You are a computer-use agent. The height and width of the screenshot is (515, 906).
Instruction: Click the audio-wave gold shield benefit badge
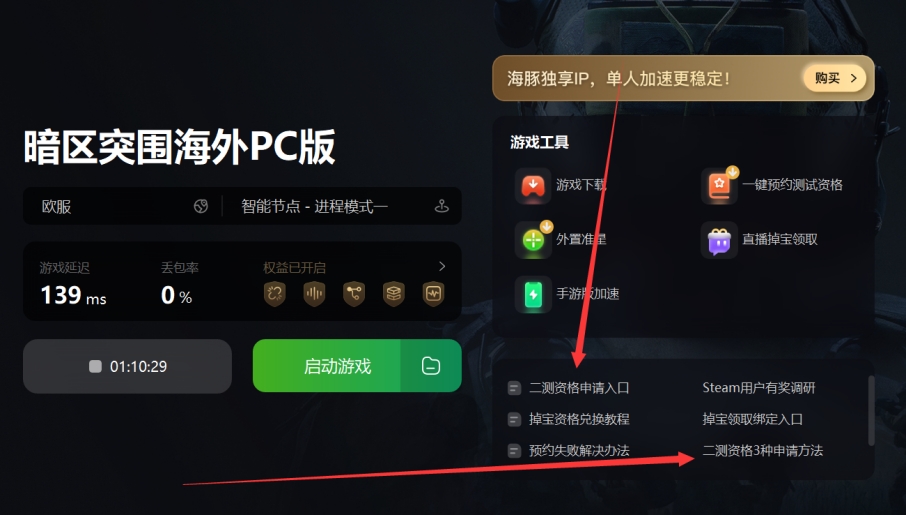pyautogui.click(x=314, y=294)
